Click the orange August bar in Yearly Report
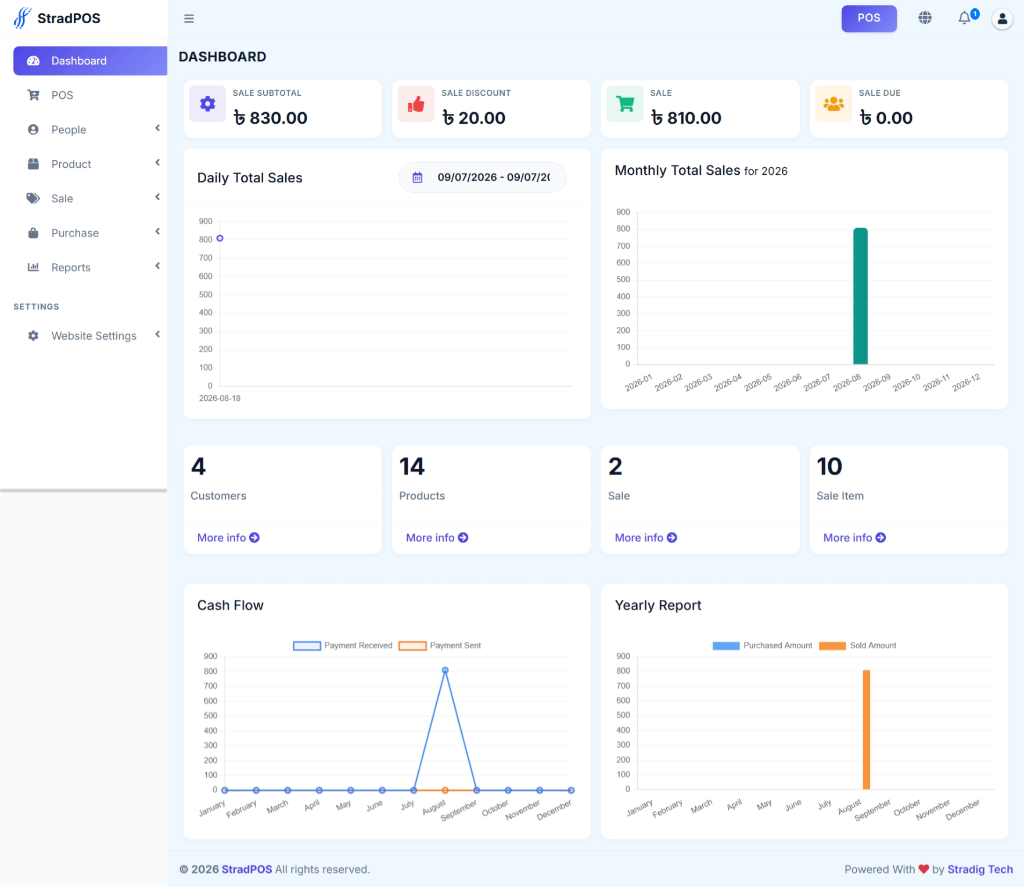Viewport: 1024px width, 887px height. pyautogui.click(x=867, y=730)
